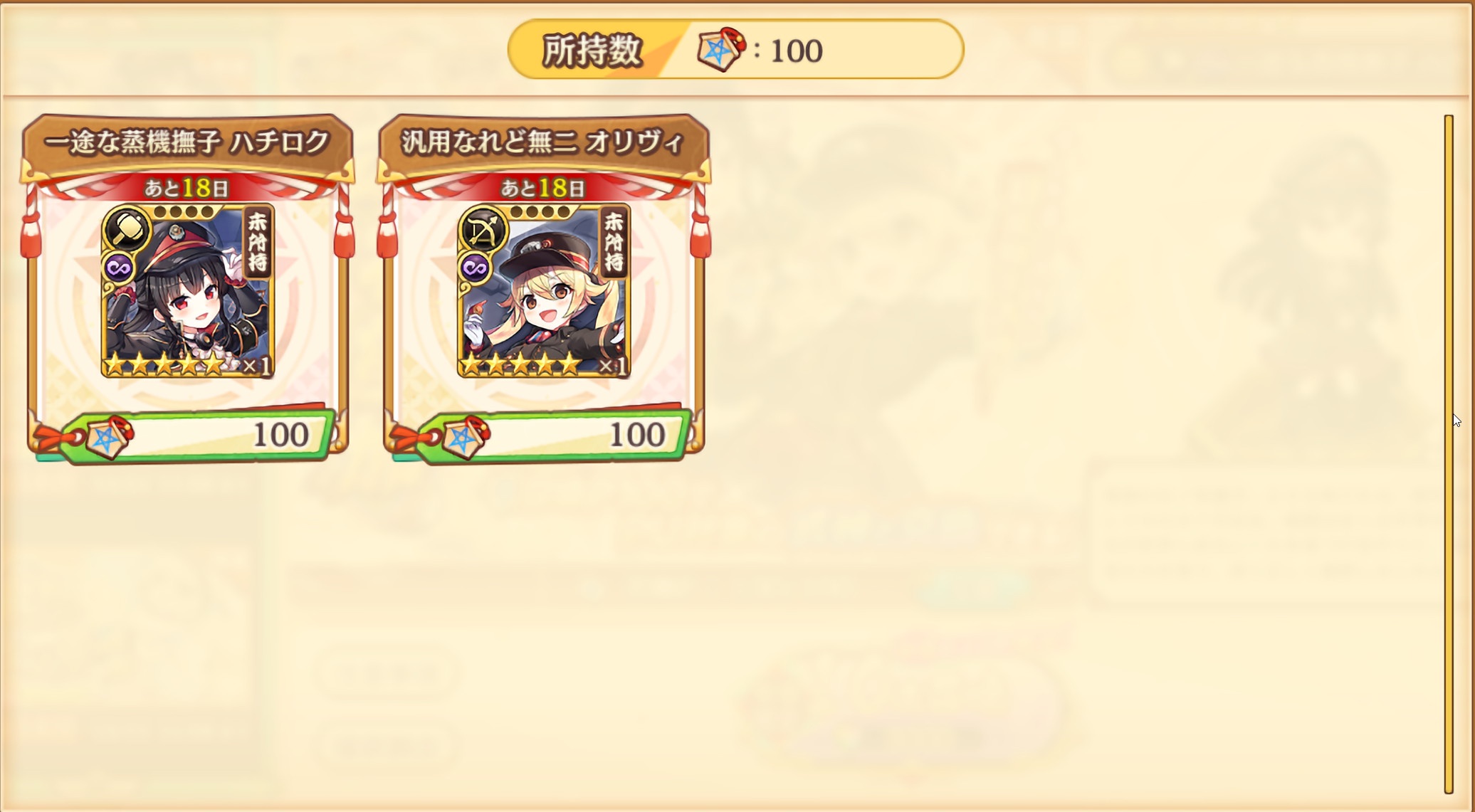Click the hammer weapon icon on Hachiroku card
Screen dimensions: 1475x812
(127, 230)
